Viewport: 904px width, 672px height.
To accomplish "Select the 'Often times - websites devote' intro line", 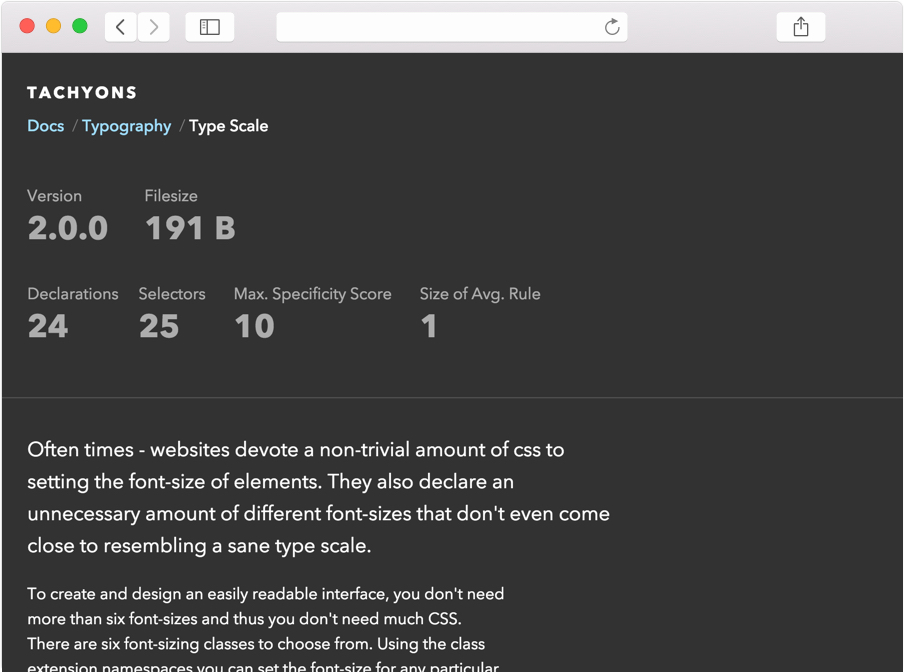I will pyautogui.click(x=296, y=450).
